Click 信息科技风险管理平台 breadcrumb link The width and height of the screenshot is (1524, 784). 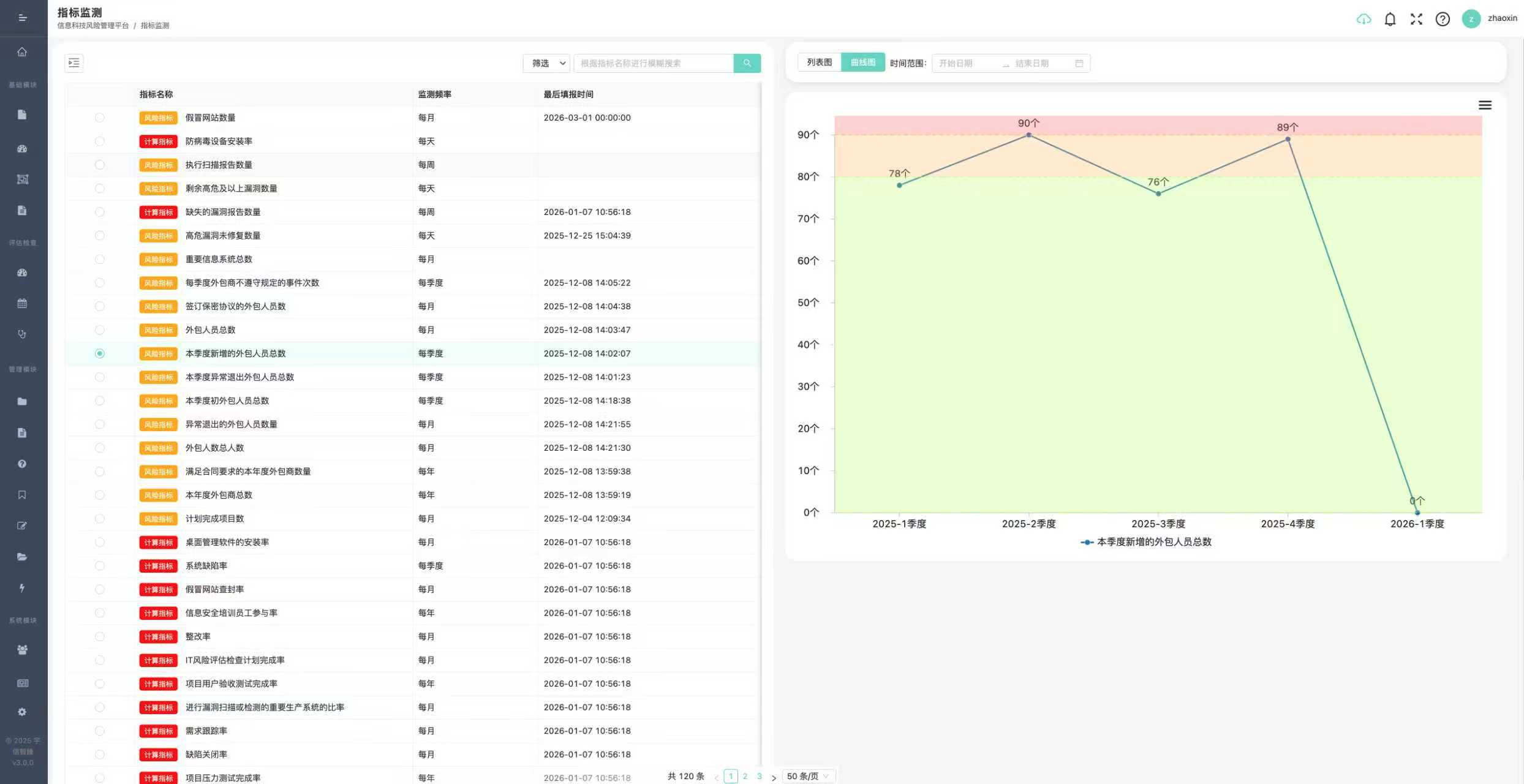(x=93, y=26)
